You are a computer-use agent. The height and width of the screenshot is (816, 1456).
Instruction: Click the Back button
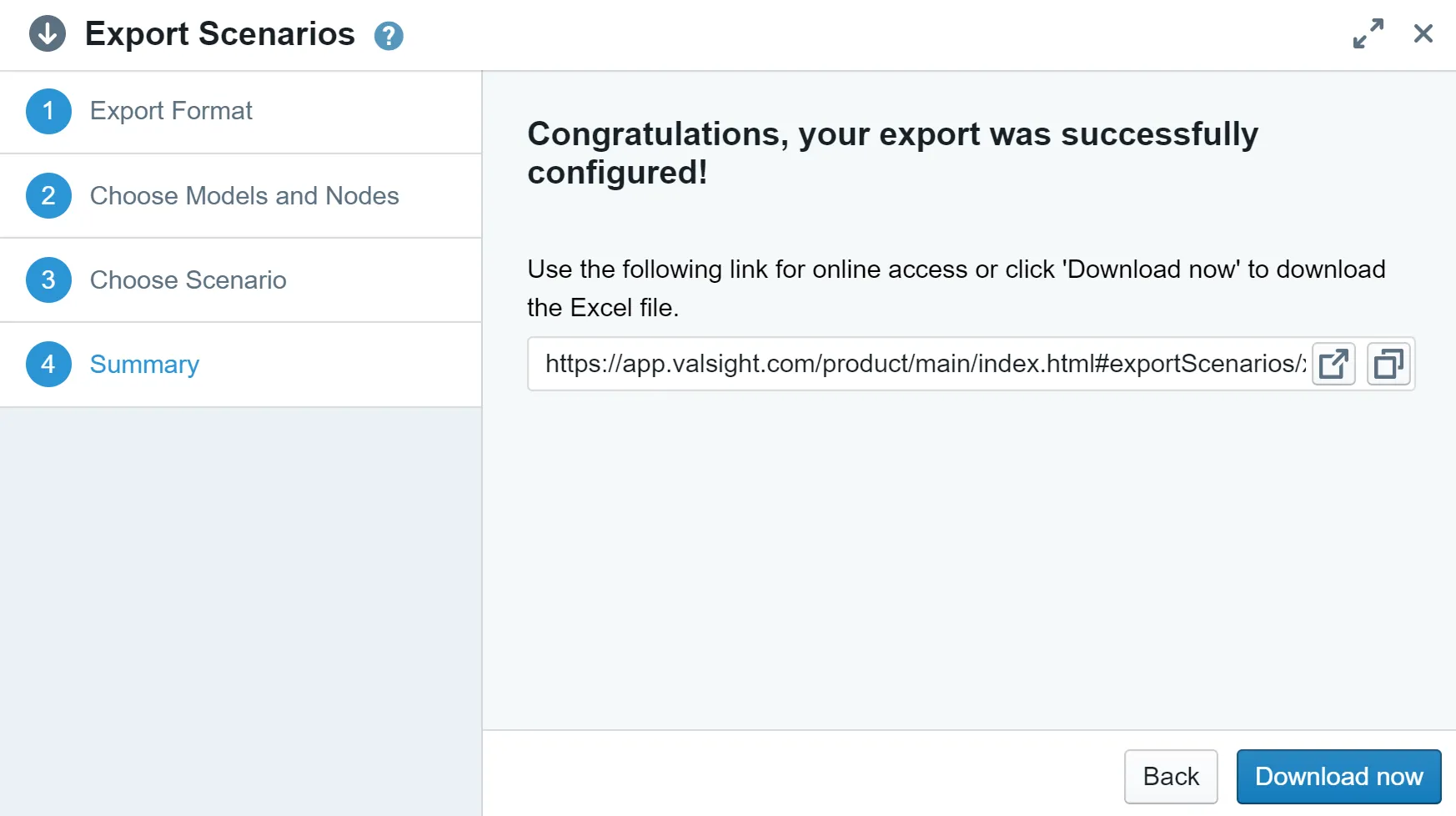1171,777
